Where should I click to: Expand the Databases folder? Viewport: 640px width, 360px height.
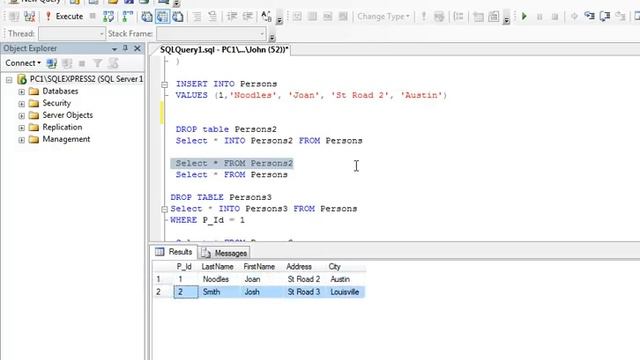click(x=21, y=92)
